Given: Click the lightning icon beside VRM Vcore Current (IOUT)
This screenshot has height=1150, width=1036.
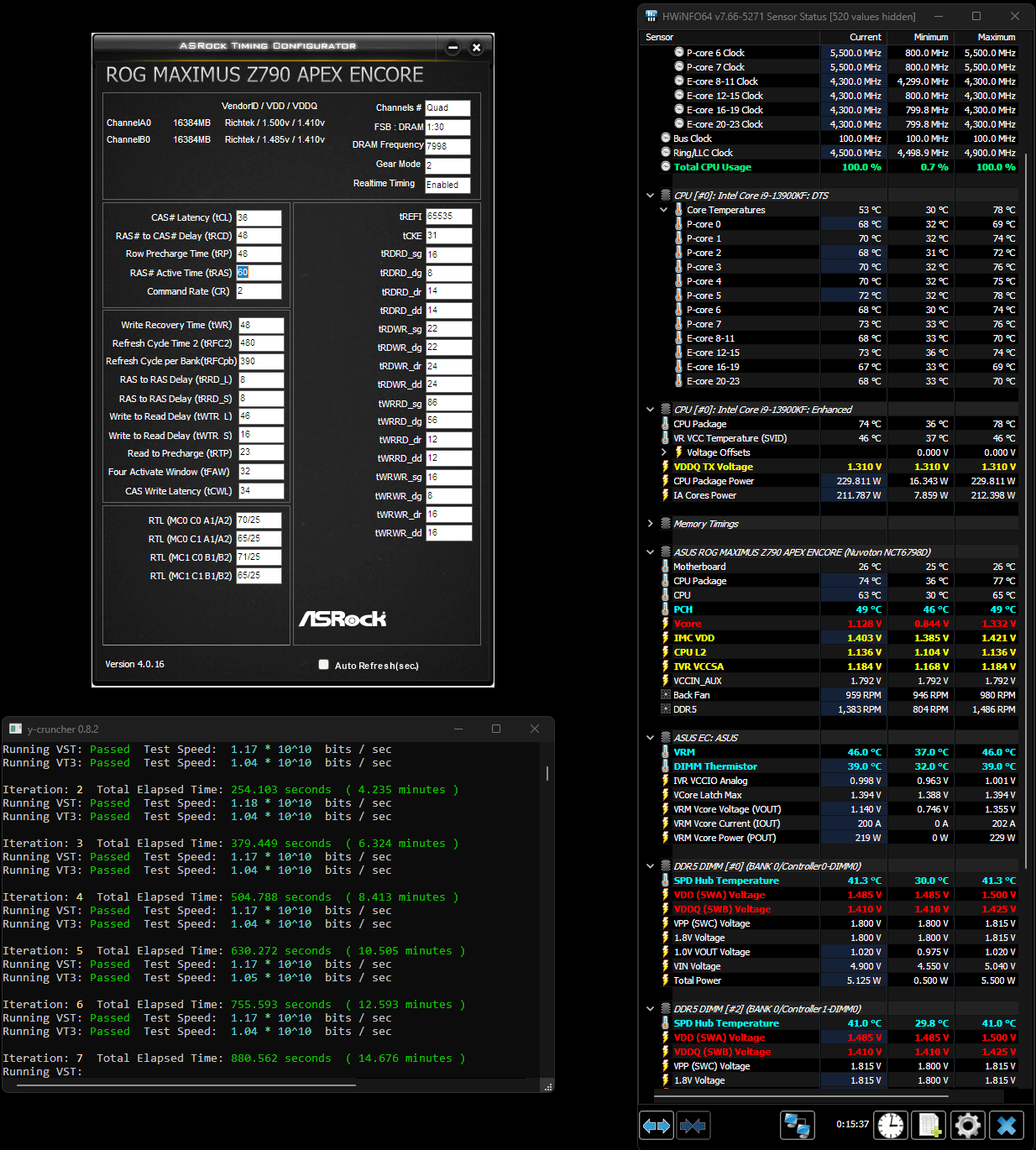Looking at the screenshot, I should coord(666,823).
